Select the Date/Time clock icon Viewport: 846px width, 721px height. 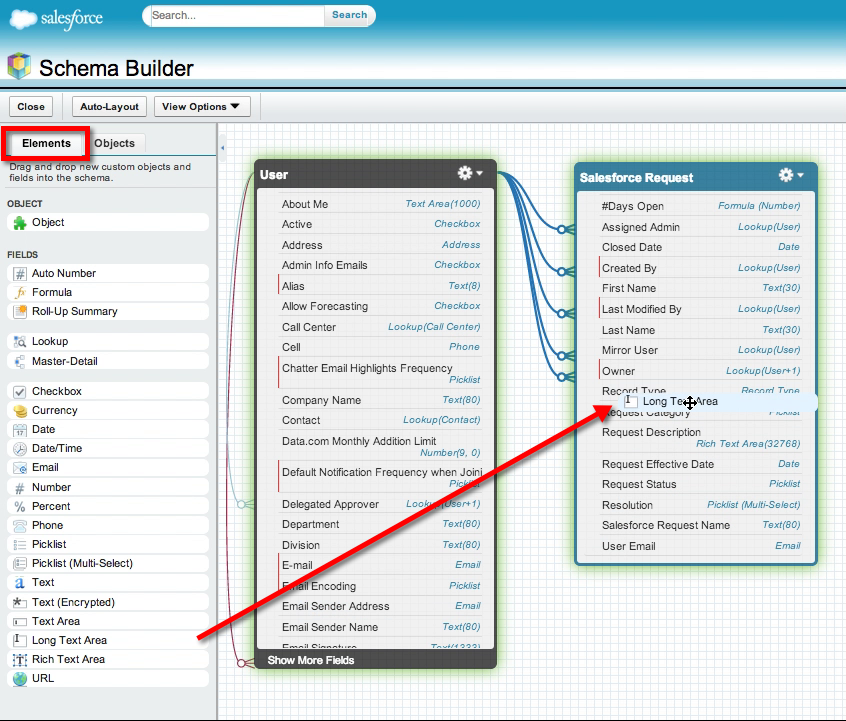coord(20,448)
